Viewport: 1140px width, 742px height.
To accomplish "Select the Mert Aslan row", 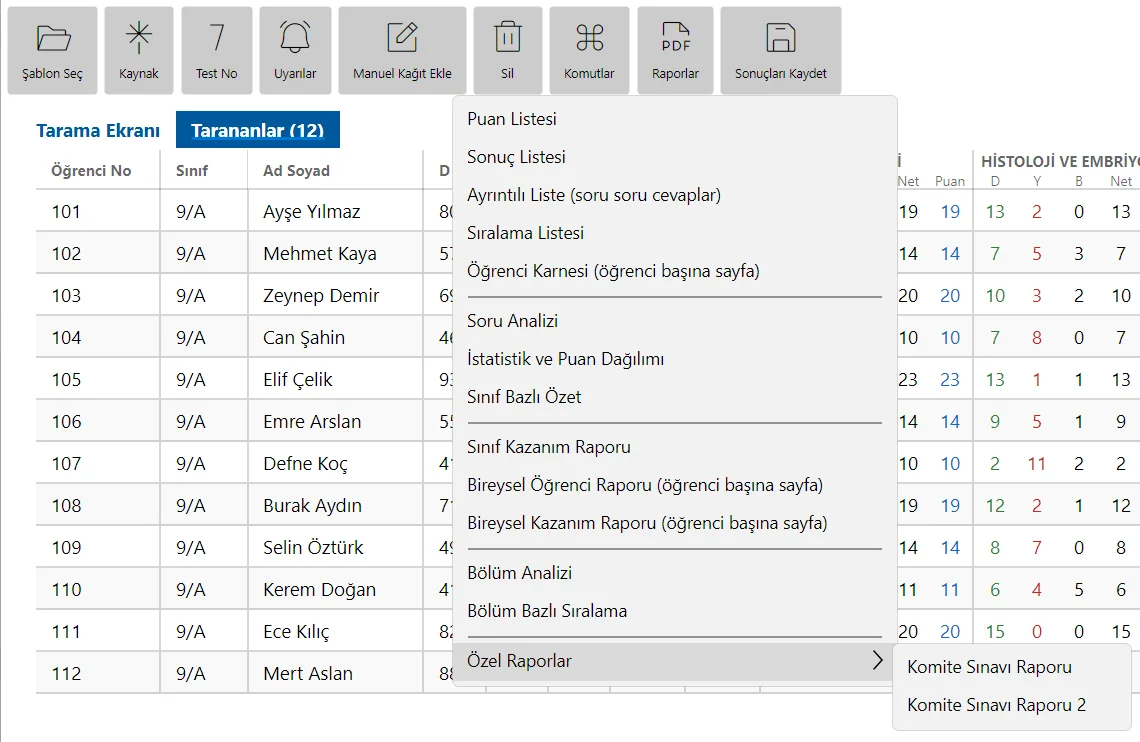I will pyautogui.click(x=308, y=674).
